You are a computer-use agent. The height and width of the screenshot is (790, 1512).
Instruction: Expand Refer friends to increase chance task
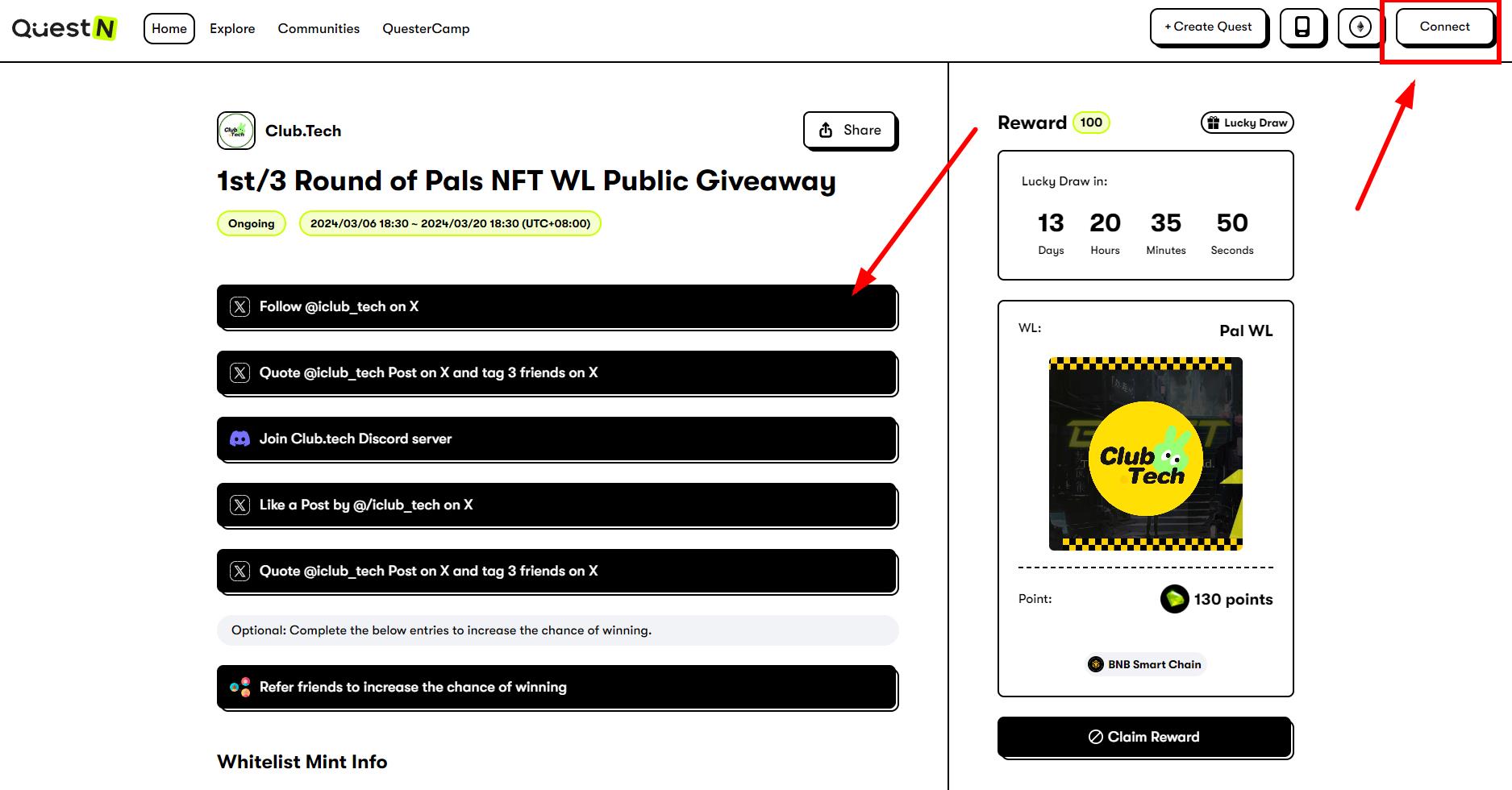tap(557, 687)
